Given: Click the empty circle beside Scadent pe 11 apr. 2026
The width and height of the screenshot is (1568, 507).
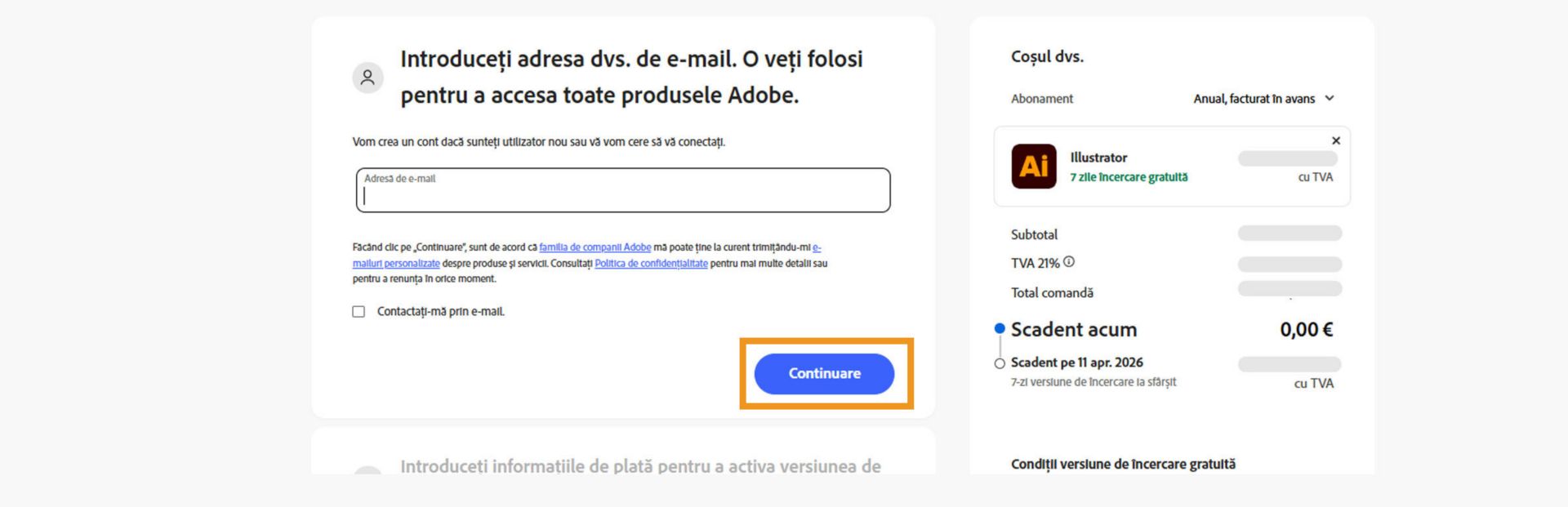Looking at the screenshot, I should click(x=998, y=362).
